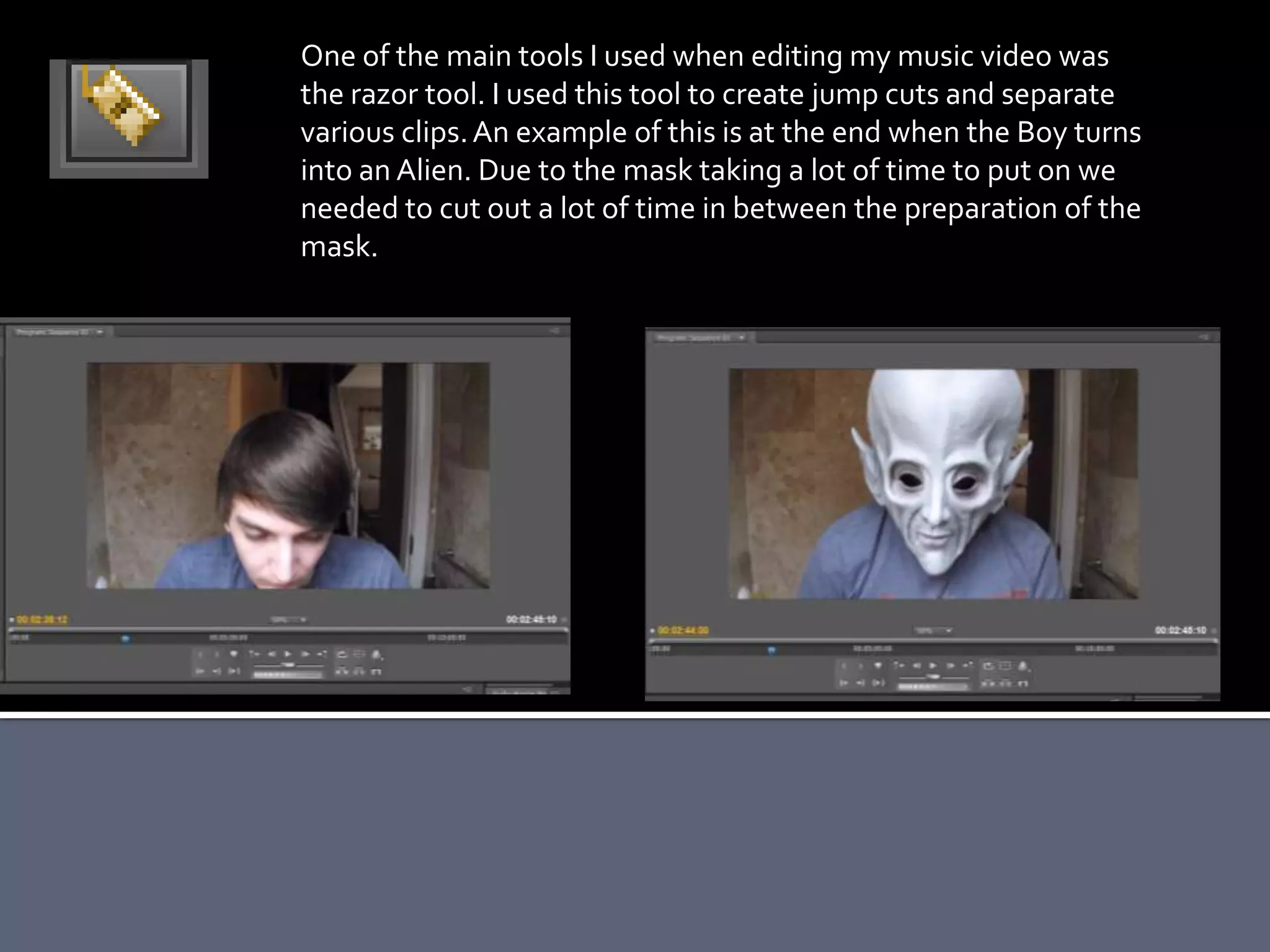
Task: Click yellow current timecode in left monitor
Action: tap(43, 619)
